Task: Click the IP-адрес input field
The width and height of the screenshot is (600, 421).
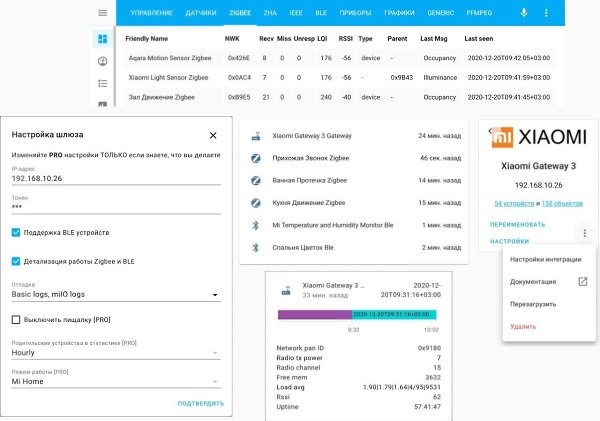Action: [116, 178]
